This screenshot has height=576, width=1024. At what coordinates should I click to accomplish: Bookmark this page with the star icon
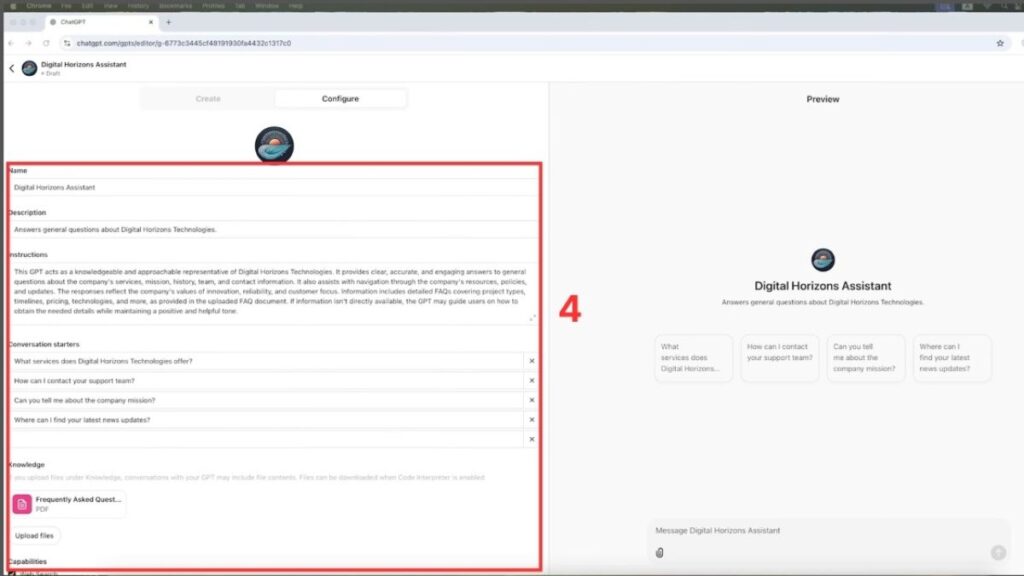point(1000,43)
